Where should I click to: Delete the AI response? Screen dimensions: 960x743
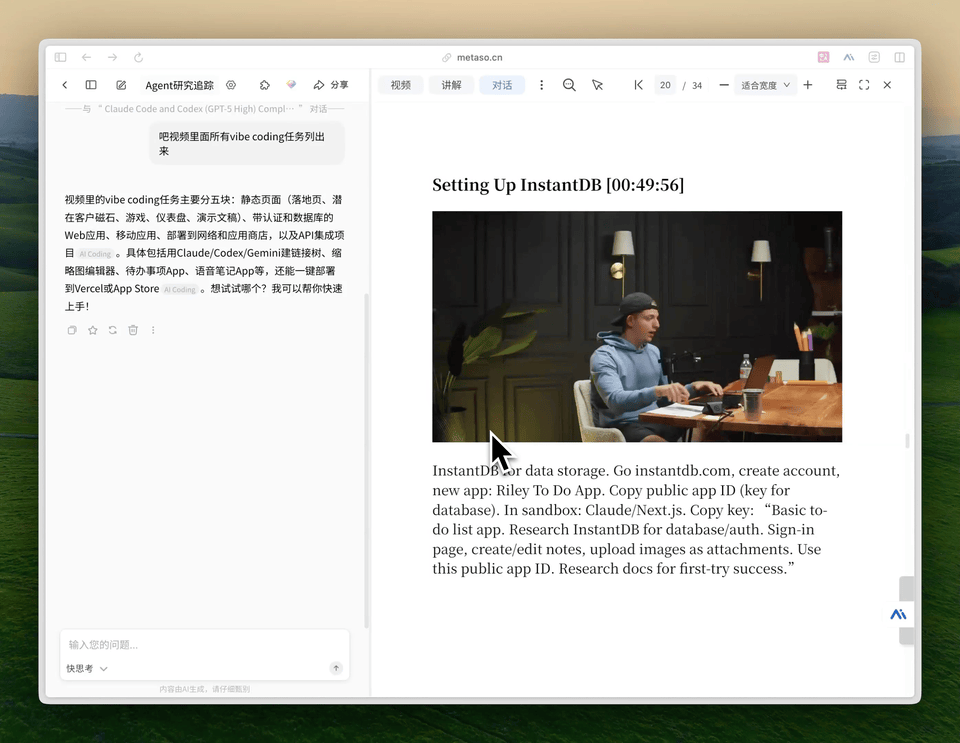pos(133,330)
